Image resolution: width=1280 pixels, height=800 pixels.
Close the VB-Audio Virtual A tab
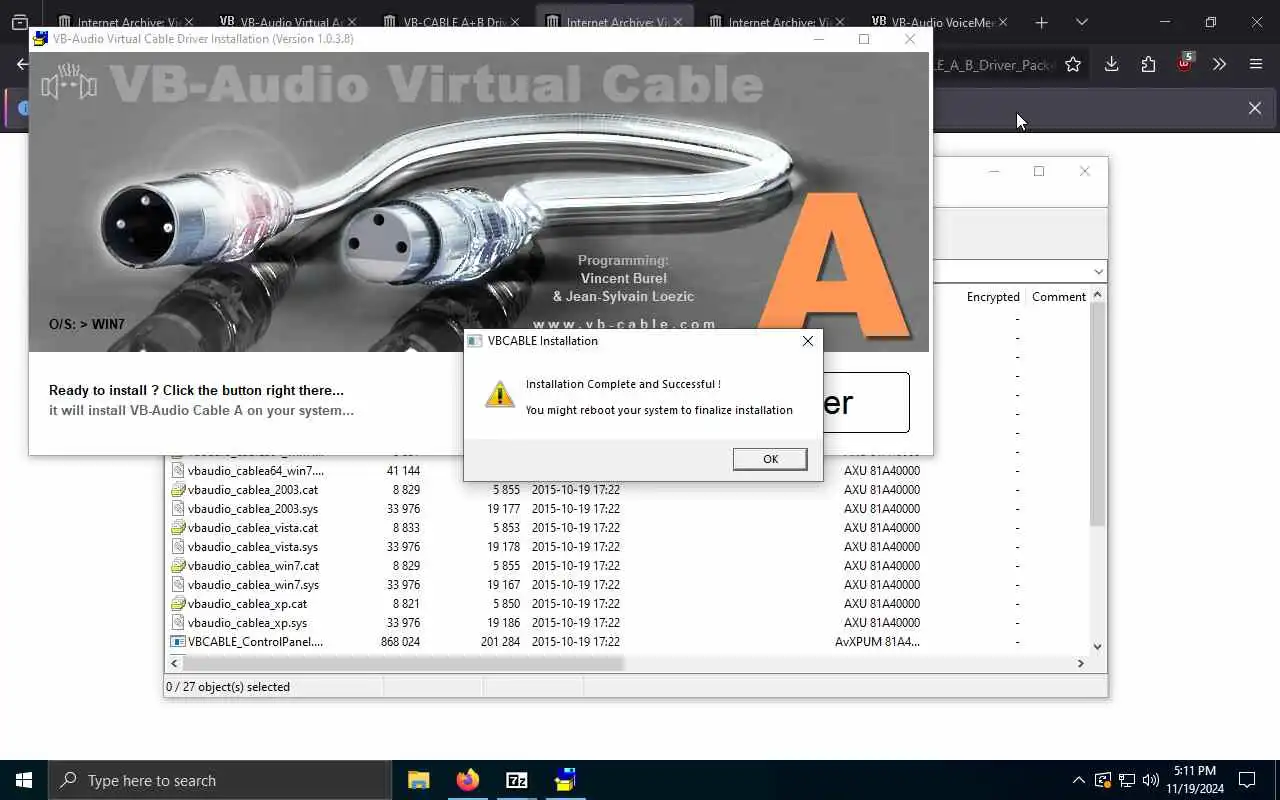coord(351,22)
